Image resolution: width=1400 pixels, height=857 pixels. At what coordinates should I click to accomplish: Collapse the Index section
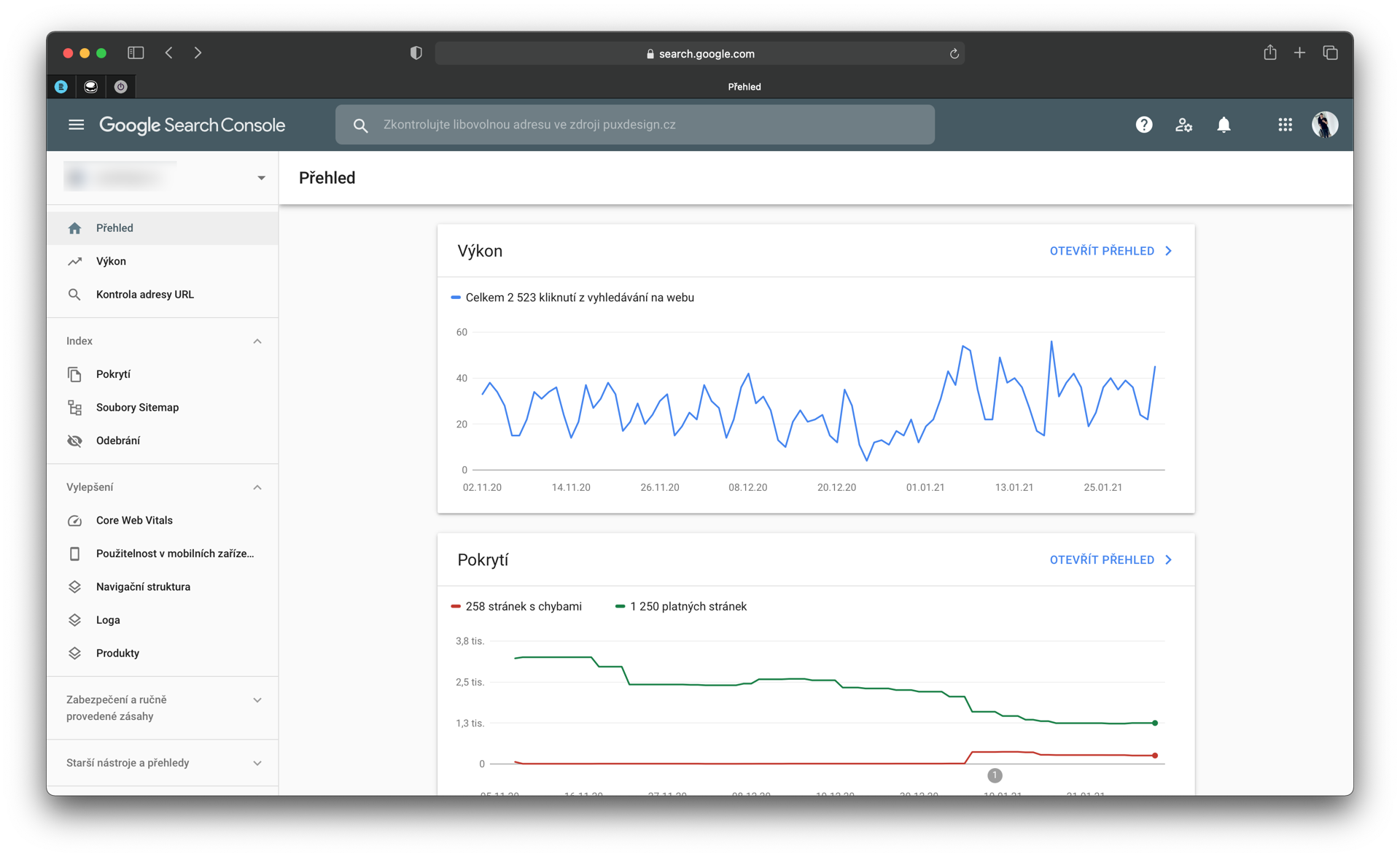pos(257,341)
